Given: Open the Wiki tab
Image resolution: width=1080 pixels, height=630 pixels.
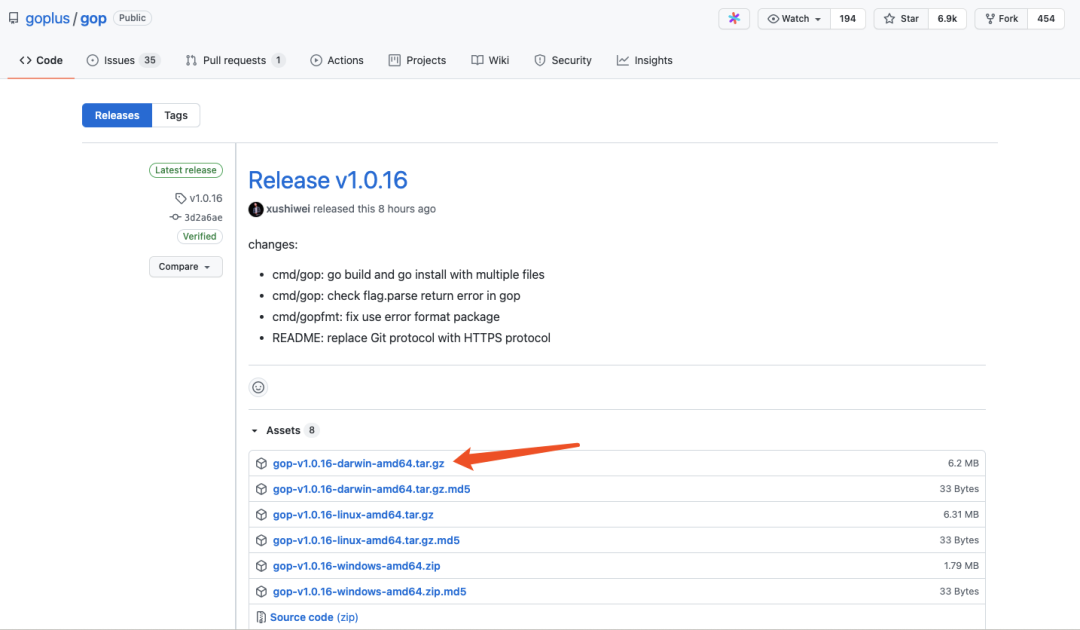Looking at the screenshot, I should pyautogui.click(x=490, y=61).
